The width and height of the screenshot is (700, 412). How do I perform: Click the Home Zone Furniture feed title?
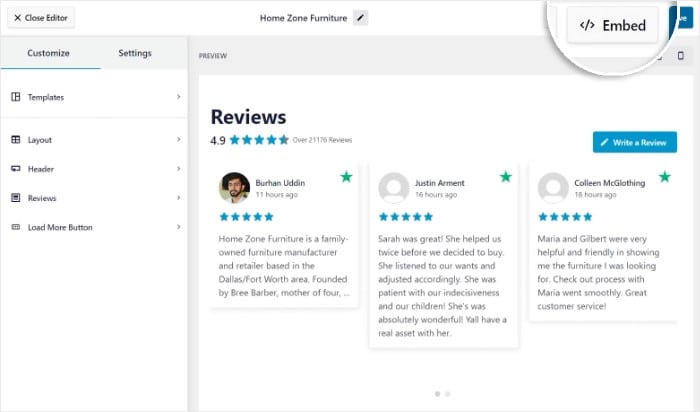point(303,18)
